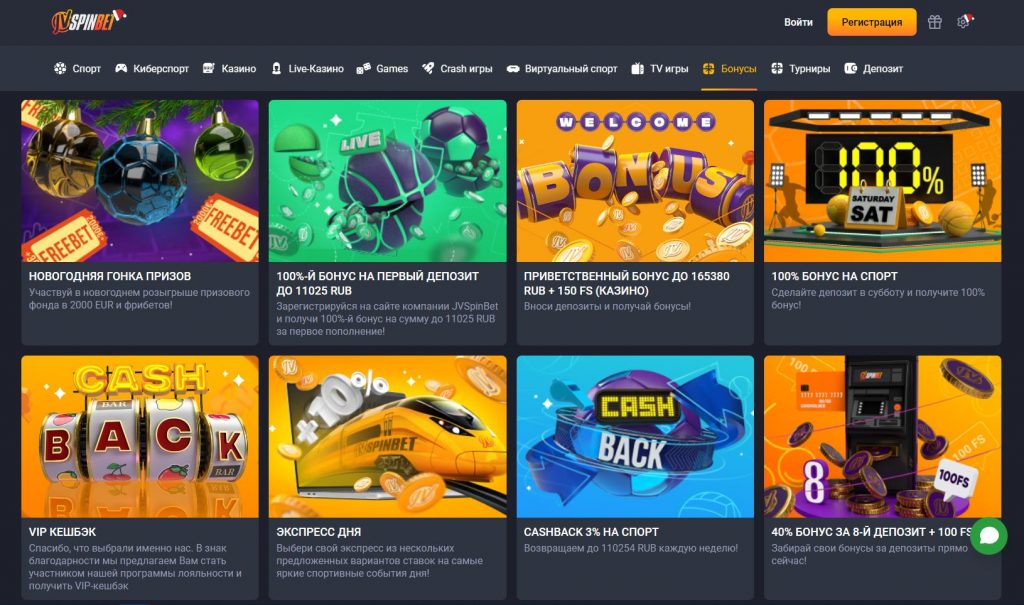Open the green live chat bubble
Image resolution: width=1024 pixels, height=605 pixels.
(989, 536)
